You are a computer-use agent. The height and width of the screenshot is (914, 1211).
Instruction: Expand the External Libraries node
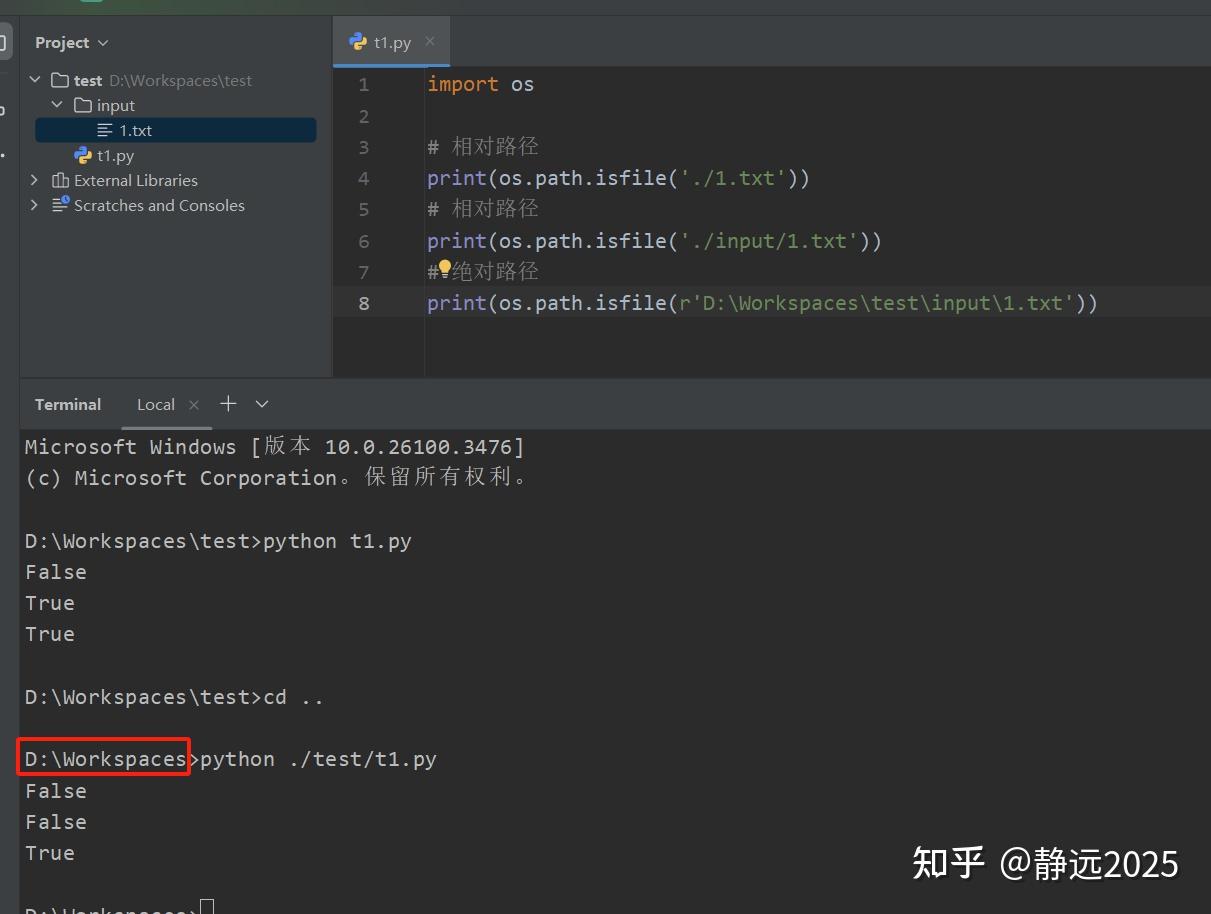coord(34,180)
